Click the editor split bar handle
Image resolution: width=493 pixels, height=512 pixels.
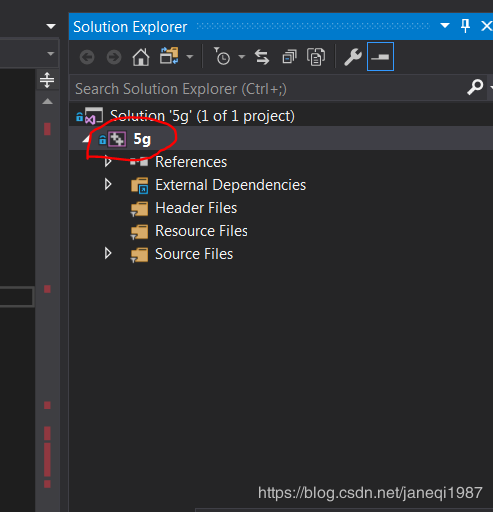[47, 80]
